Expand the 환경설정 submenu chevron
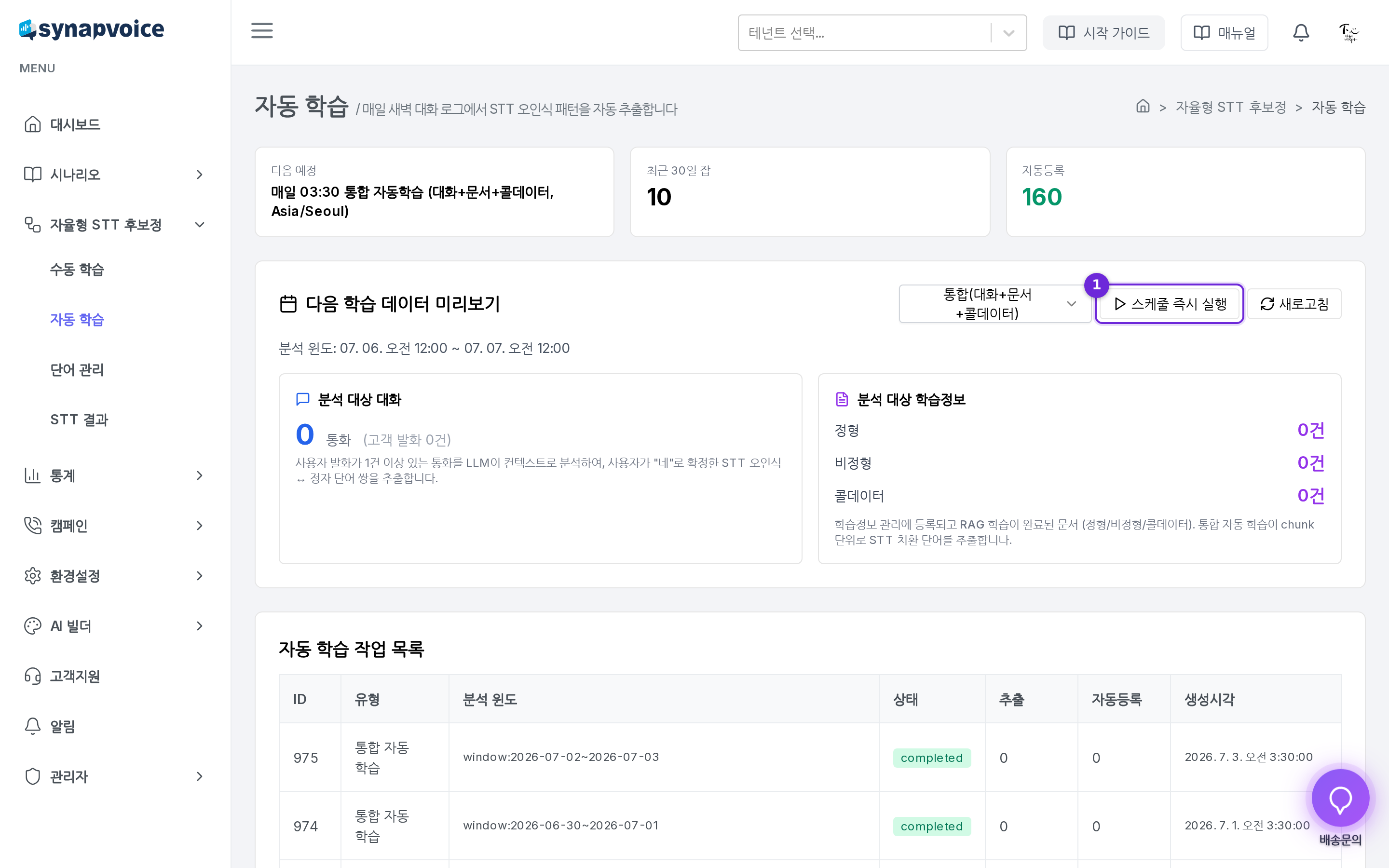Screen dimensions: 1389x868 [x=199, y=576]
